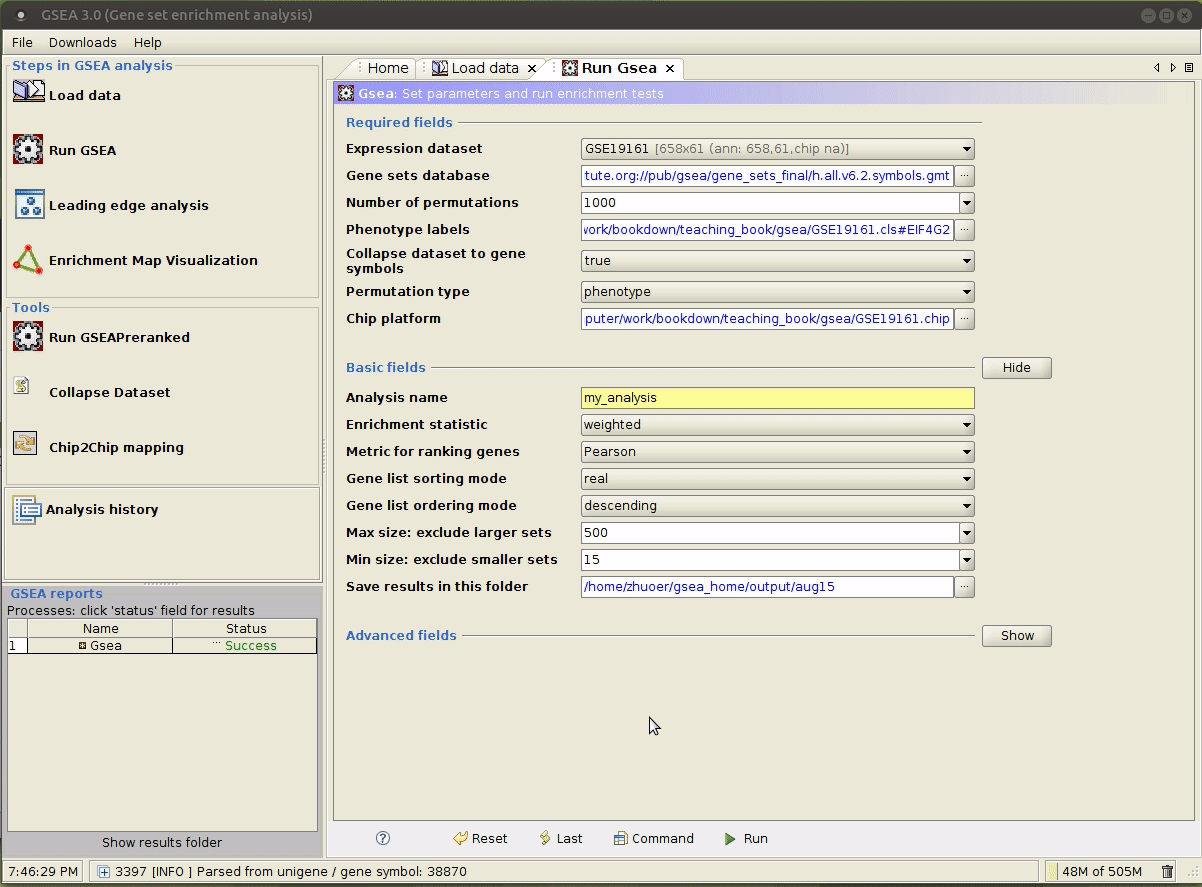Open Metric for ranking genes dropdown
The width and height of the screenshot is (1202, 887).
tap(966, 452)
